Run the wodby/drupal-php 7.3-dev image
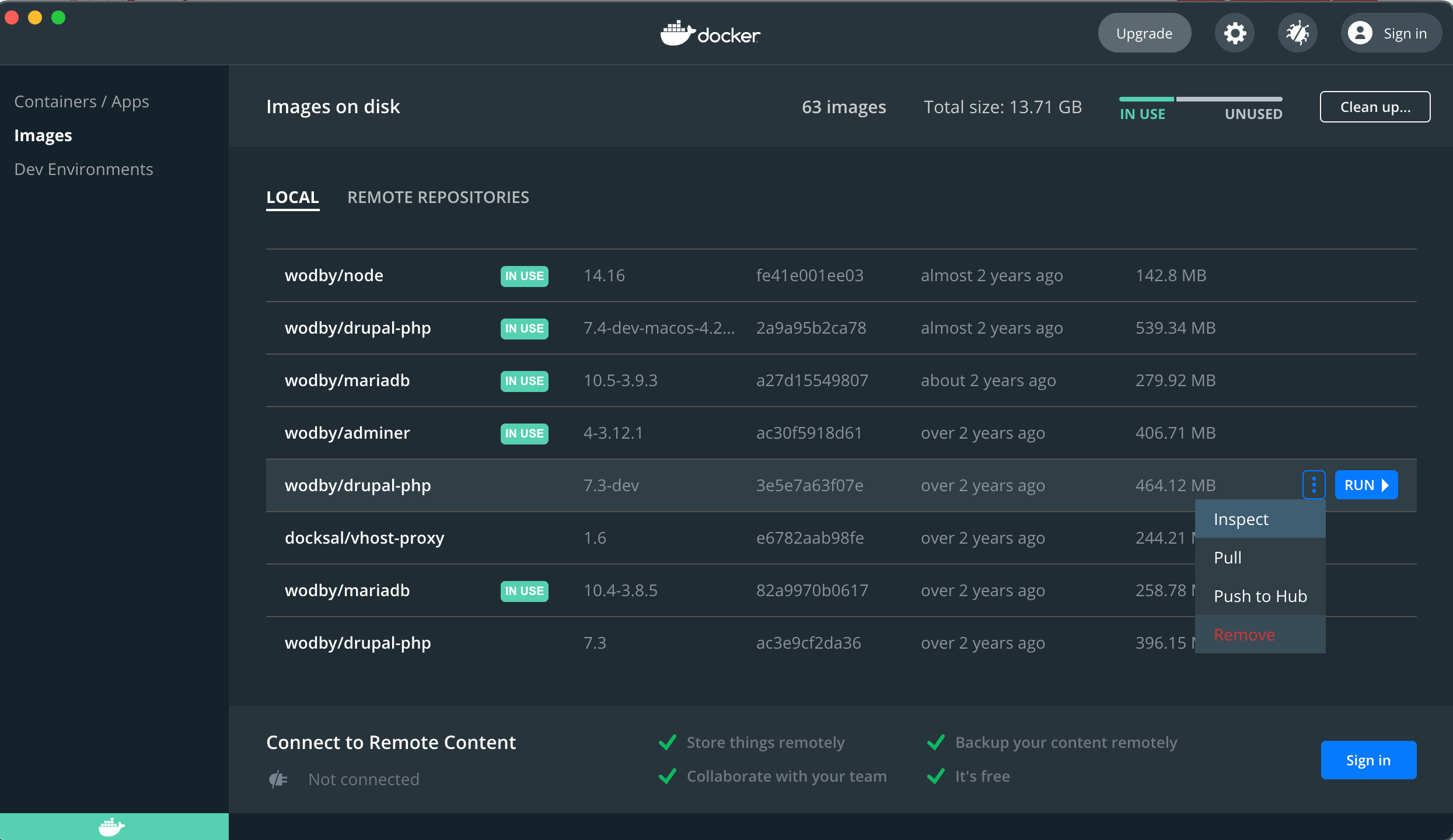 (1366, 485)
